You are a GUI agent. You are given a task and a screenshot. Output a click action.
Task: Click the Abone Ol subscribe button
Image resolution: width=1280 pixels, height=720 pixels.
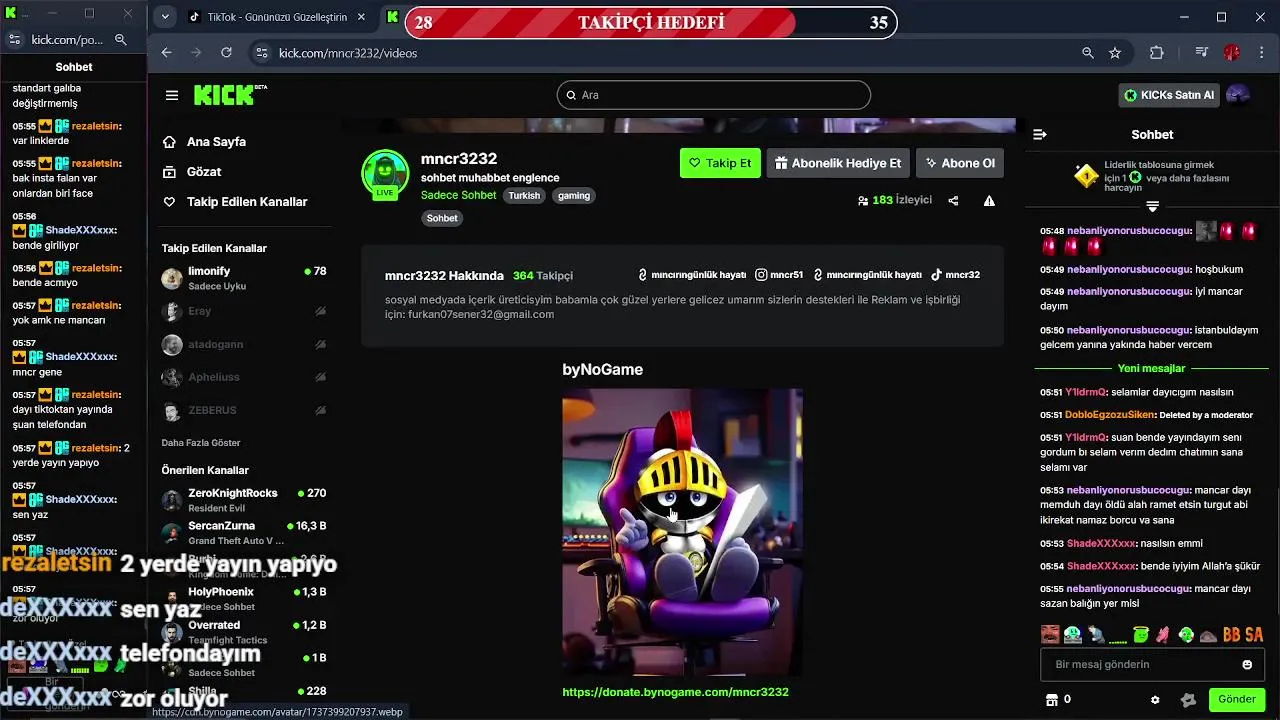960,163
